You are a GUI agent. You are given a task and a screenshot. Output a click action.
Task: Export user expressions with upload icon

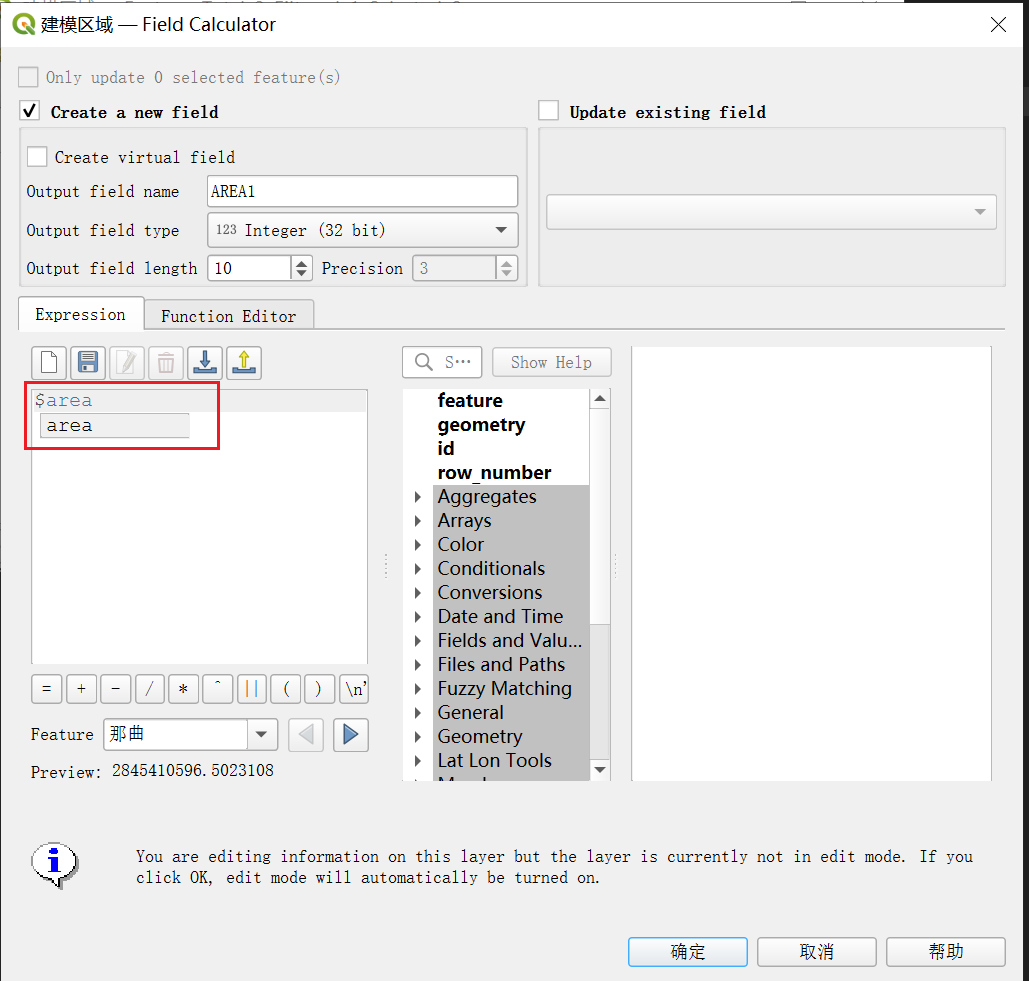click(244, 362)
